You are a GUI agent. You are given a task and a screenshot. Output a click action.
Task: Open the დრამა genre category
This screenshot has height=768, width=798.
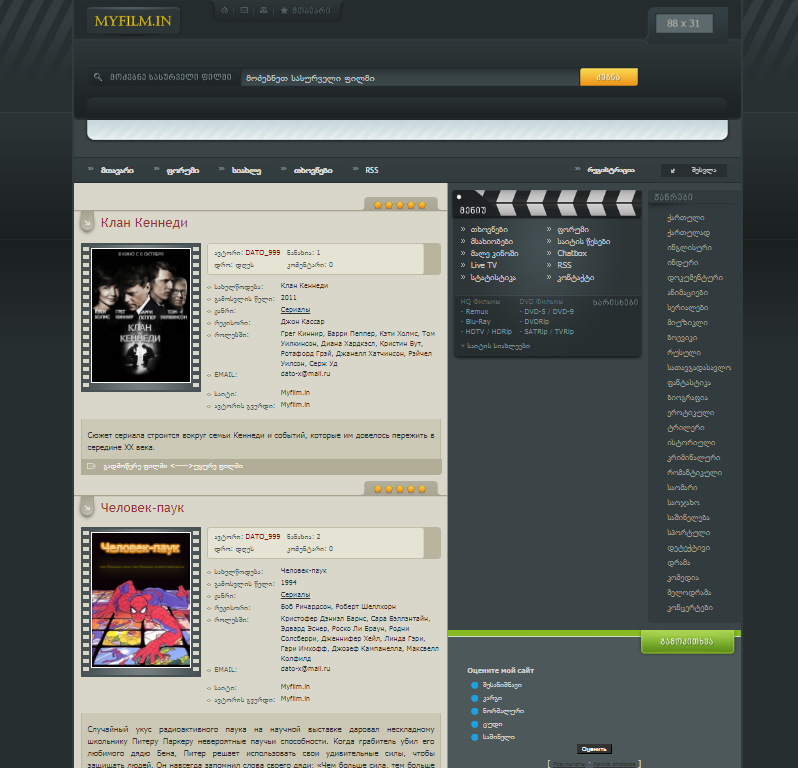point(678,563)
